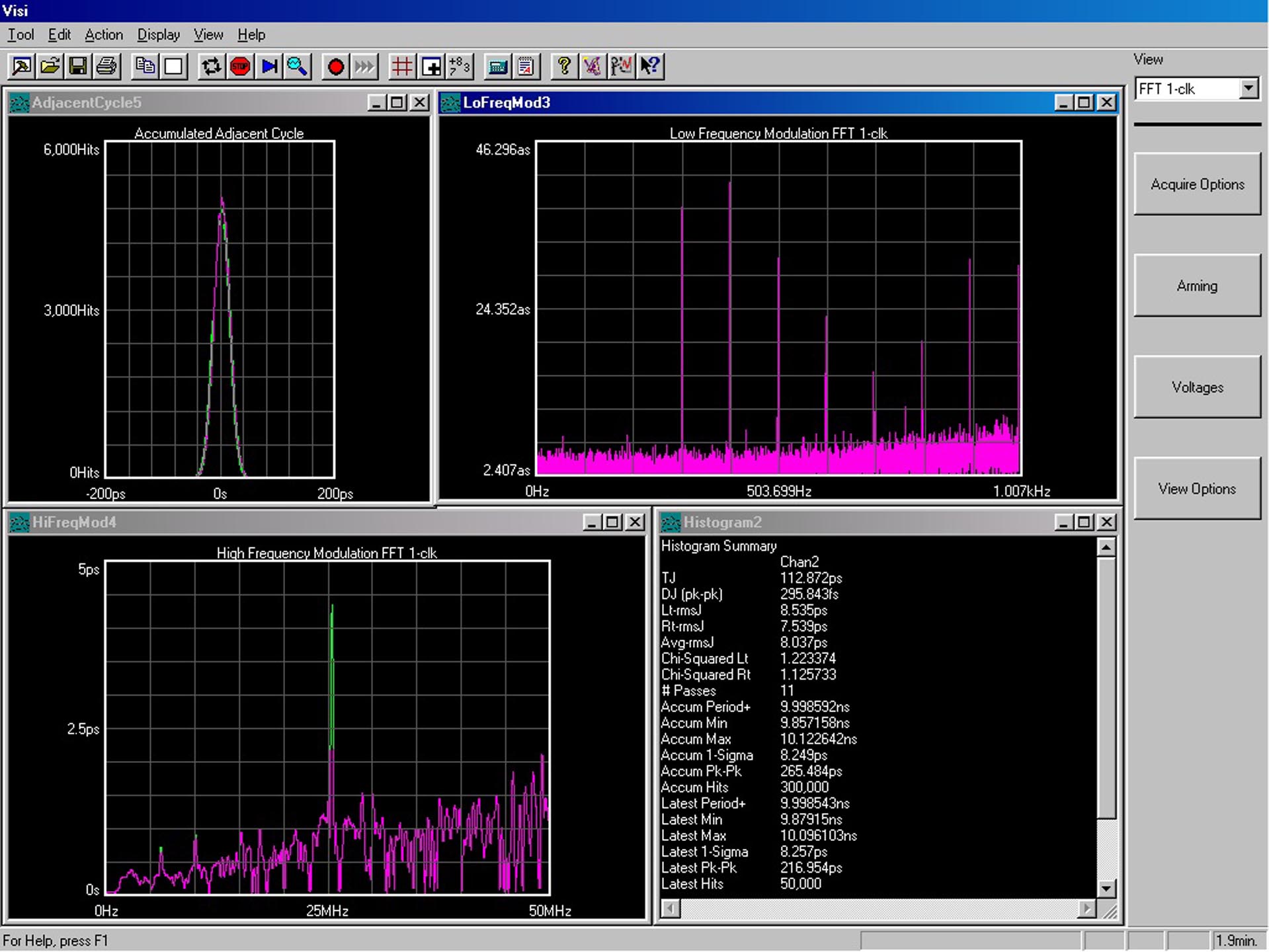The width and height of the screenshot is (1269, 952).
Task: Click the AdjacentCycle5 title bar icon
Action: coord(20,102)
